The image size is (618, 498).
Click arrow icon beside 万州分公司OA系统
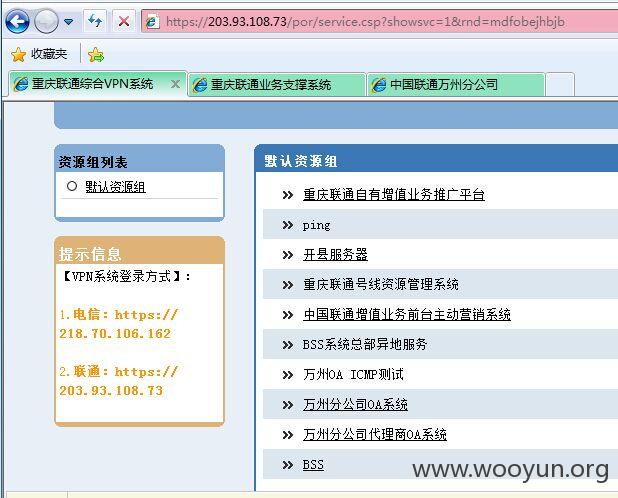288,405
